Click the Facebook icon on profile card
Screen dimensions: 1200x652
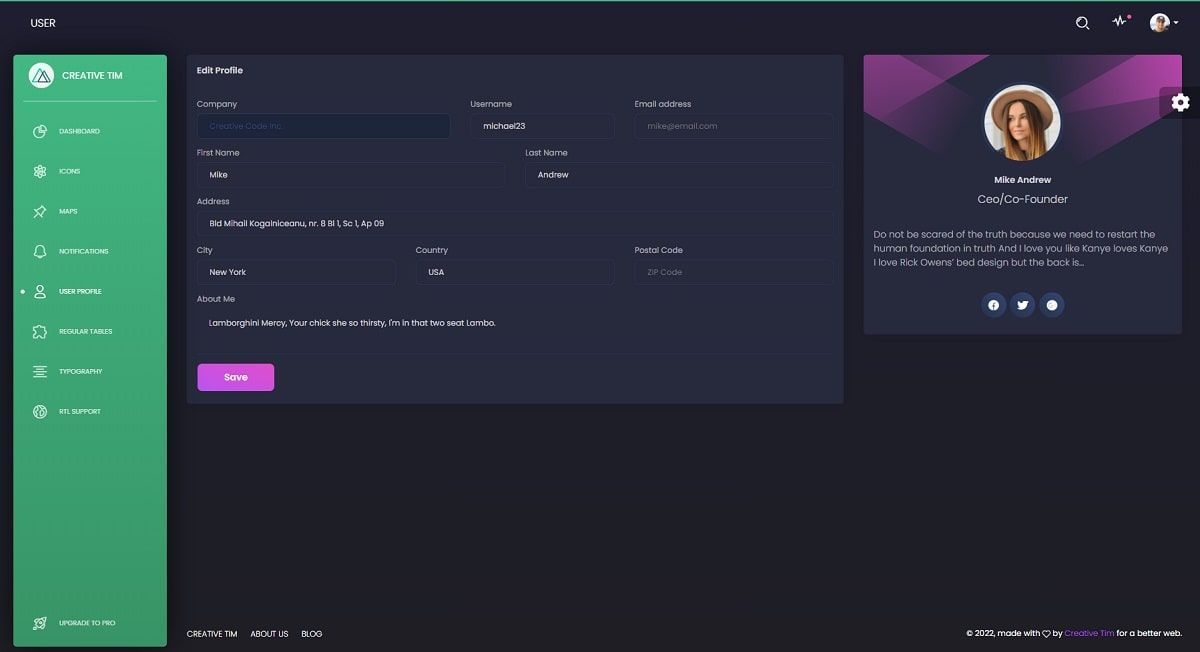pos(993,305)
